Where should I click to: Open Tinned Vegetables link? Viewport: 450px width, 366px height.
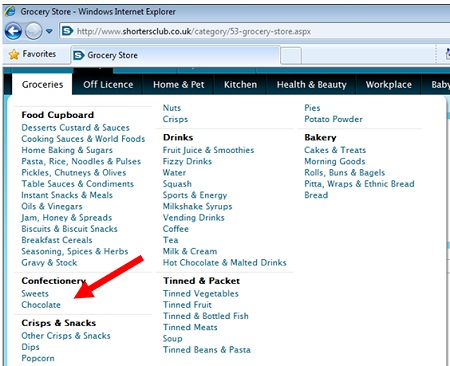pyautogui.click(x=201, y=294)
